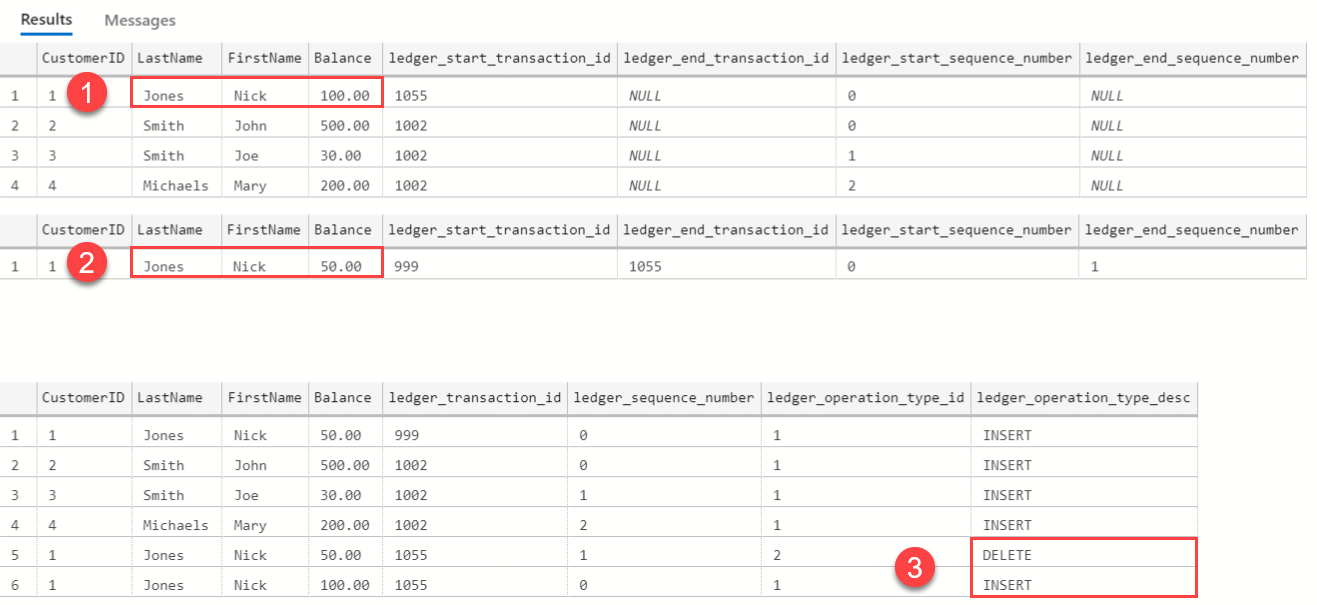Click row selector 4 beside Michaels Mary
The image size is (1317, 605).
(x=17, y=185)
